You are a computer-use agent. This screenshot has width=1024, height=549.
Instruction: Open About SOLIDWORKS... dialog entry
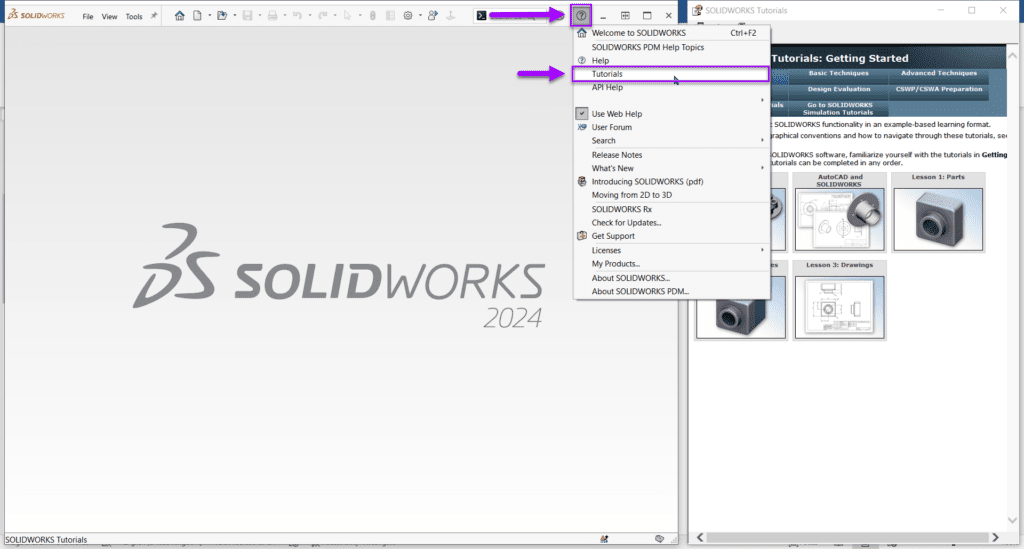[x=671, y=278]
